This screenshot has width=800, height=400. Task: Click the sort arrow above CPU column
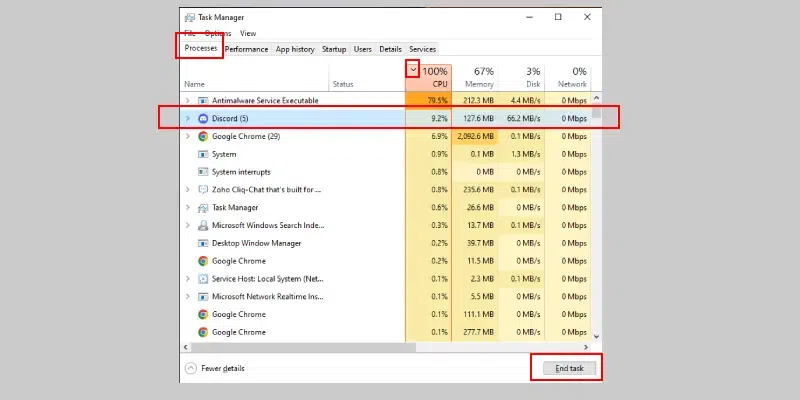(x=413, y=69)
